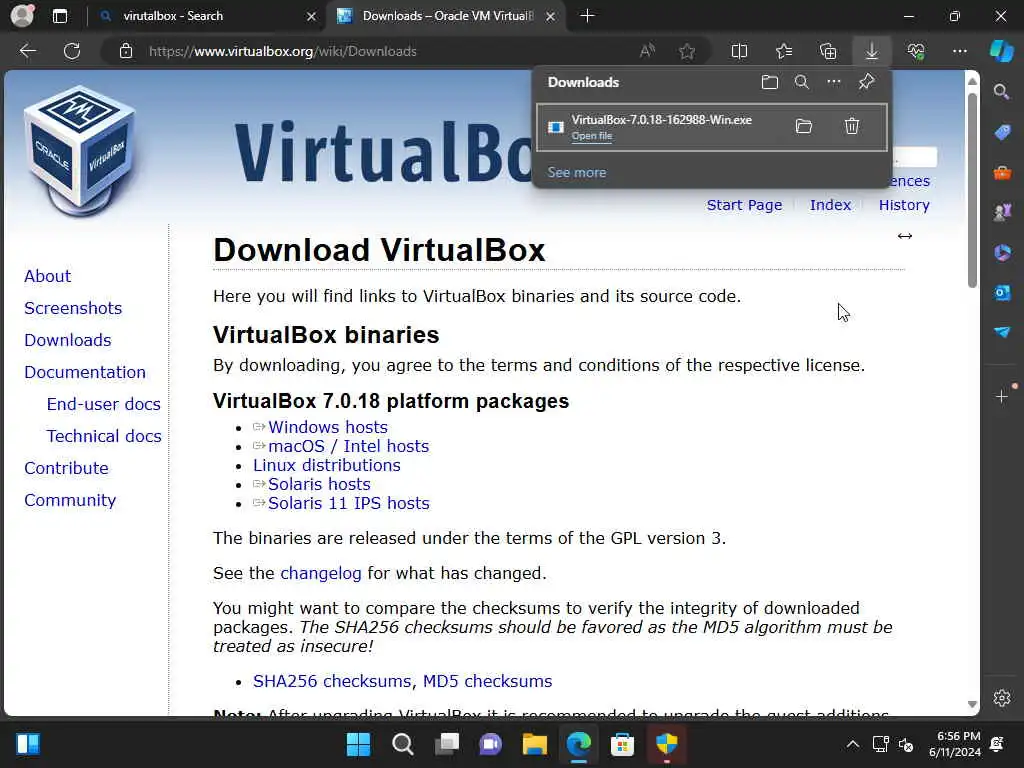Screen dimensions: 1024x768
Task: Open Browser essentials heart icon
Action: [x=916, y=51]
